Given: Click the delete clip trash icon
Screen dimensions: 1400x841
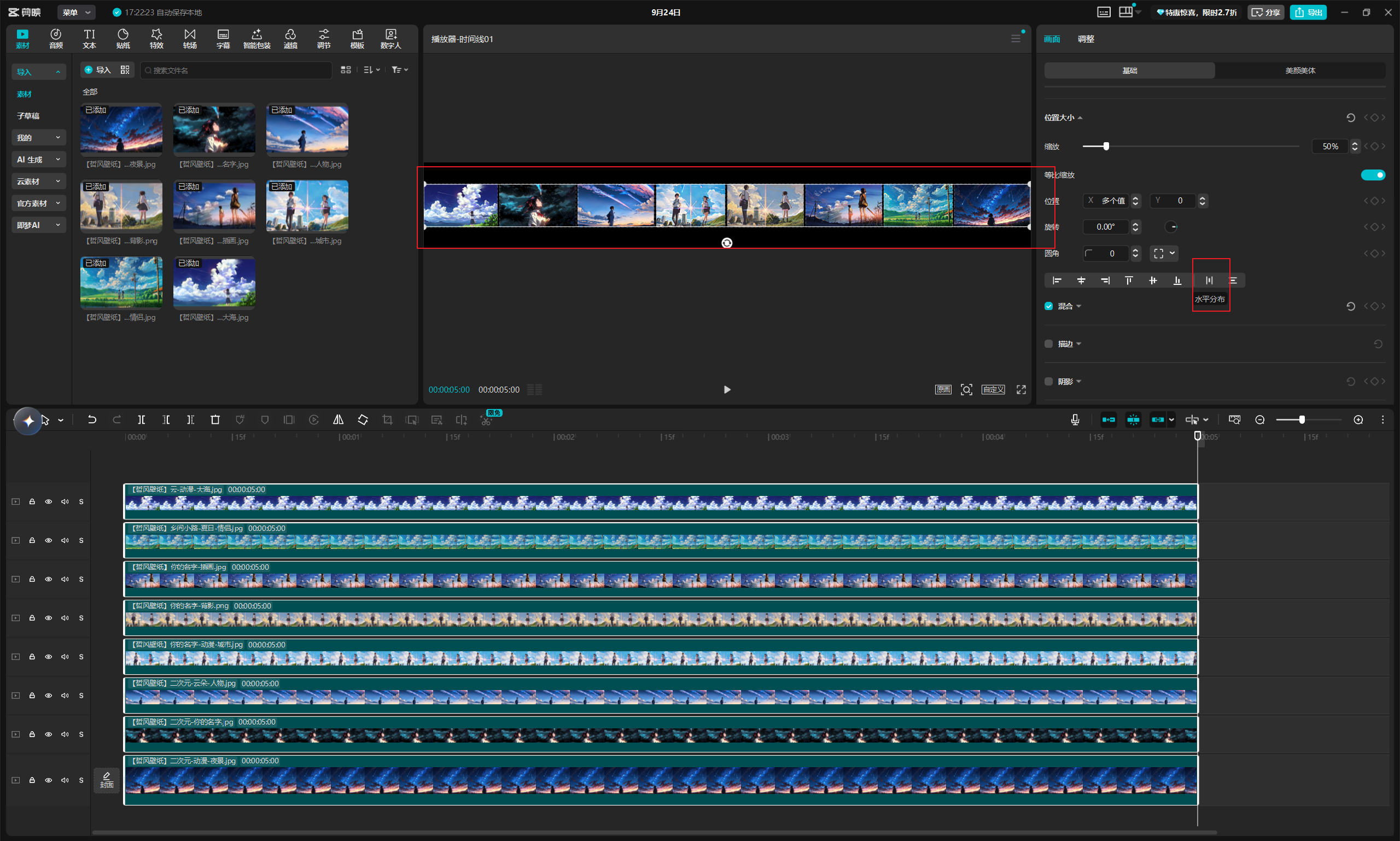Looking at the screenshot, I should pyautogui.click(x=215, y=420).
